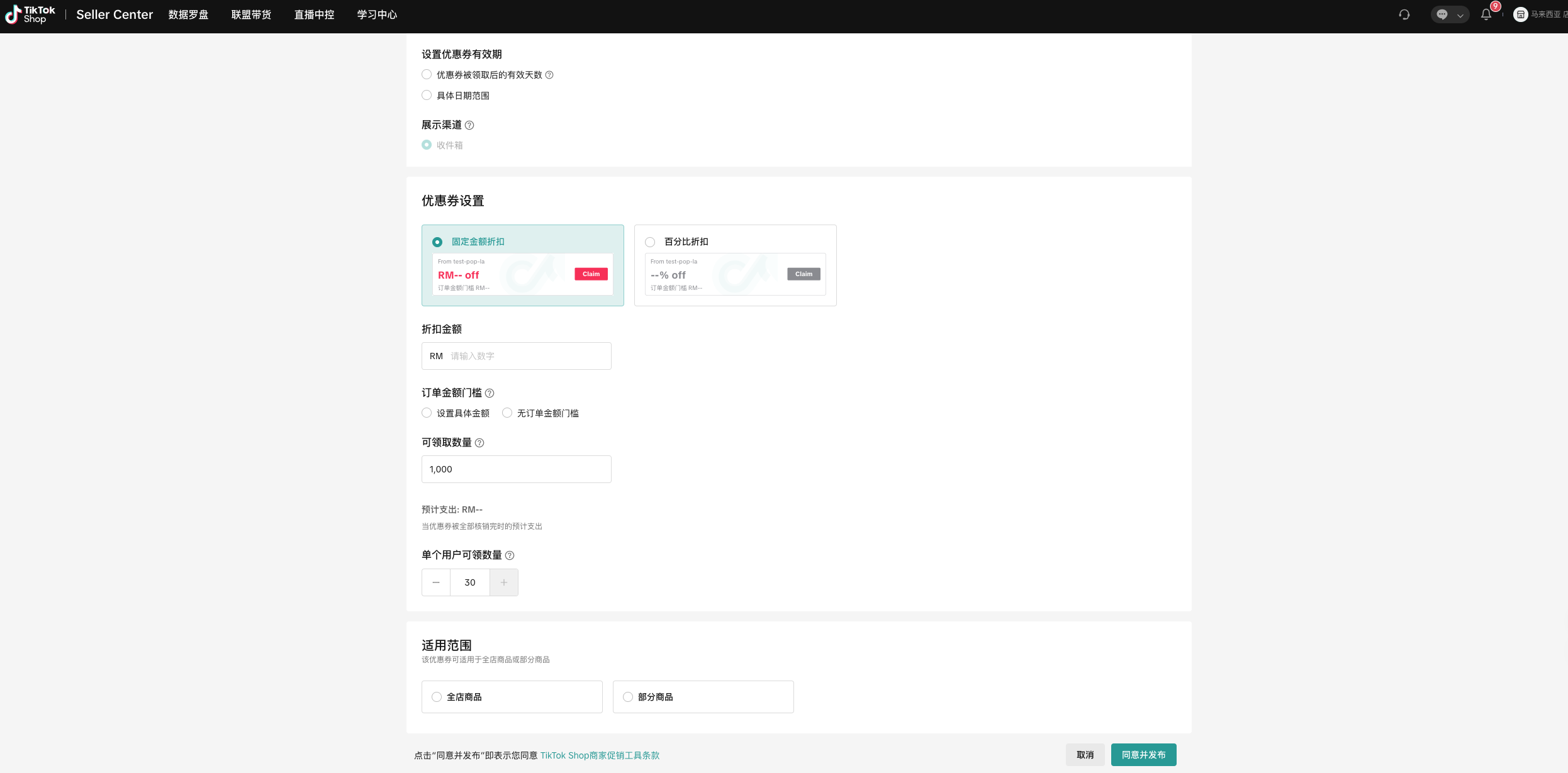Click help icon beside 单个用户可领数量
1568x773 pixels.
[x=510, y=555]
